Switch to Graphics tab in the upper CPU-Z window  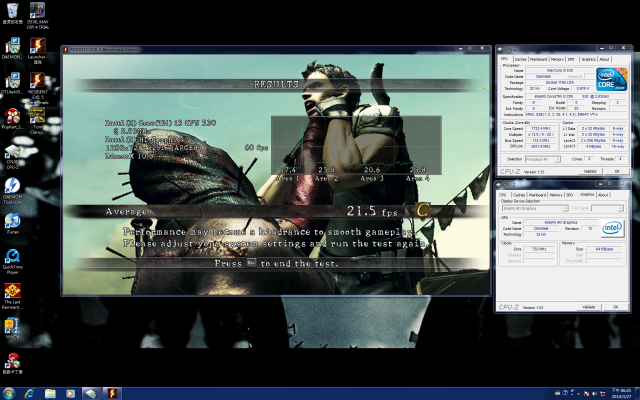pyautogui.click(x=588, y=59)
